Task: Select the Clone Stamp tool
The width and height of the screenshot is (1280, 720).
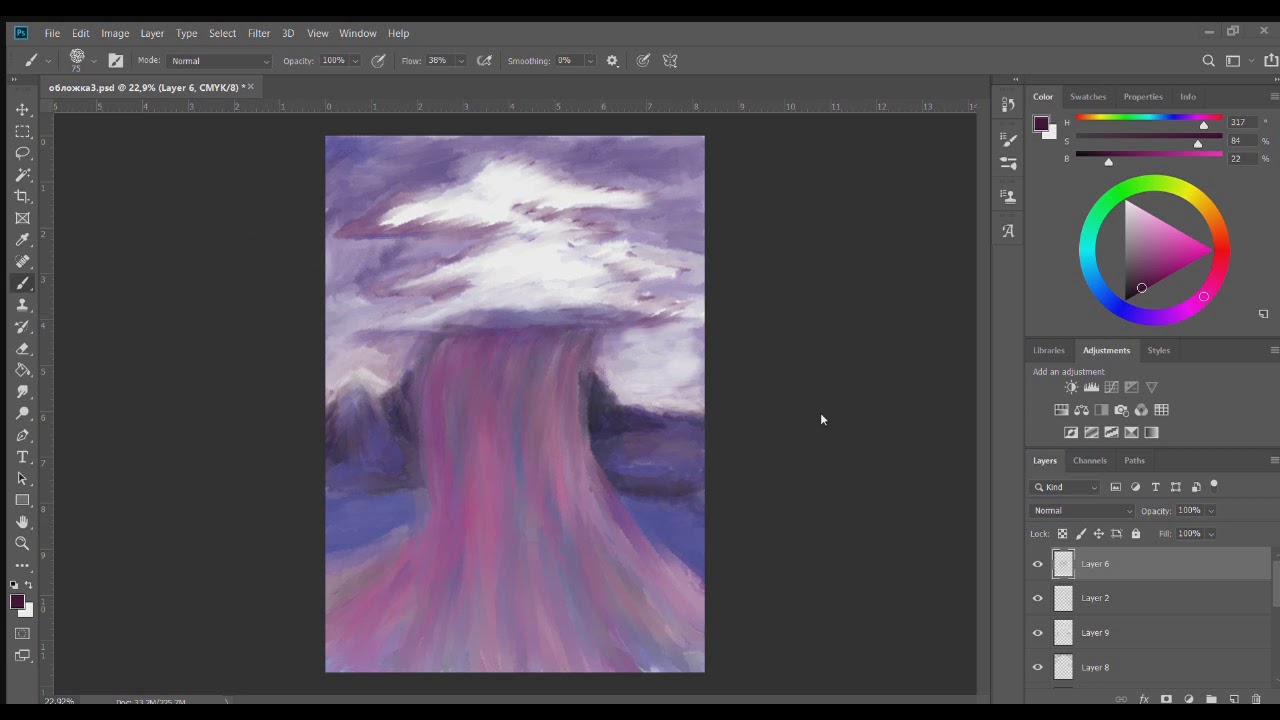Action: pyautogui.click(x=22, y=305)
